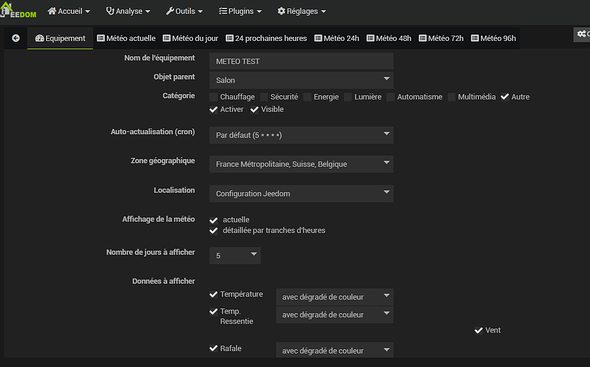Click the Nom de l'équipement field
The image size is (590, 367).
(301, 61)
